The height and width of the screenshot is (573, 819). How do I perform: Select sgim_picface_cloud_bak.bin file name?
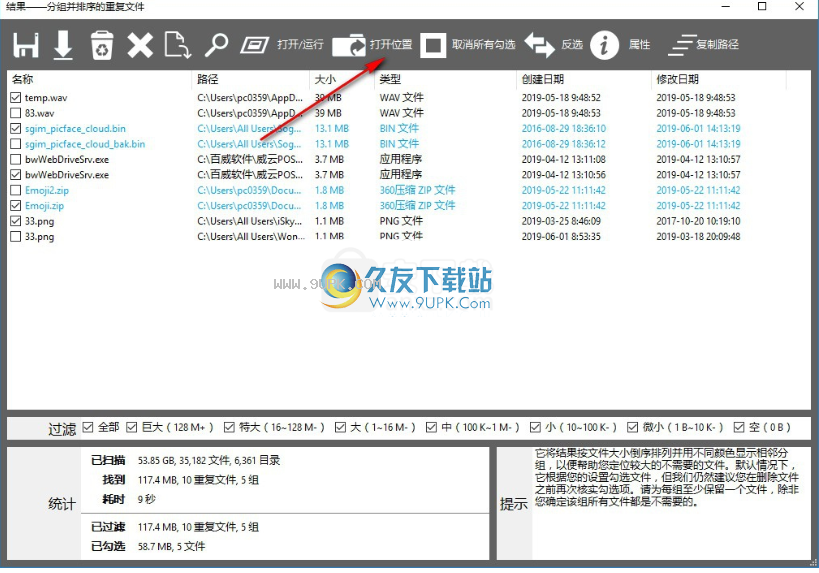[x=85, y=144]
